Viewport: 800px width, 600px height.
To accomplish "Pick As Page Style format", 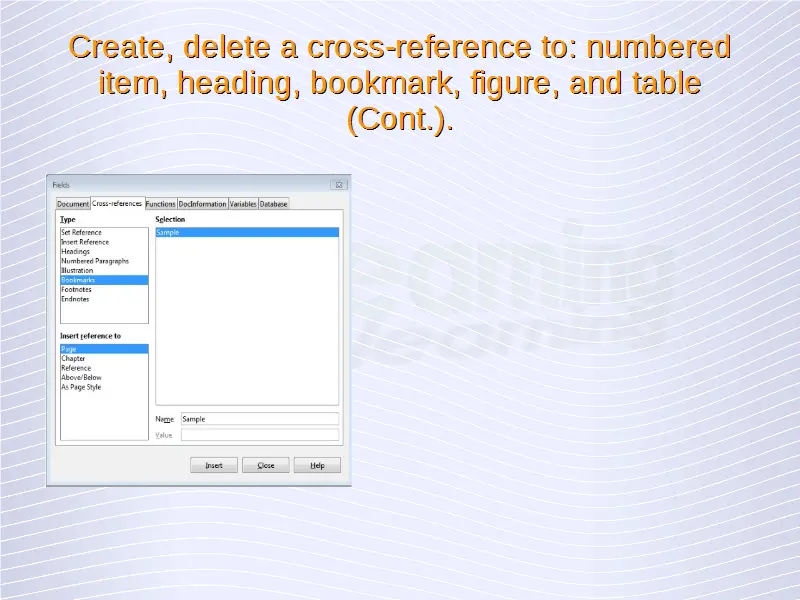I will click(x=81, y=387).
